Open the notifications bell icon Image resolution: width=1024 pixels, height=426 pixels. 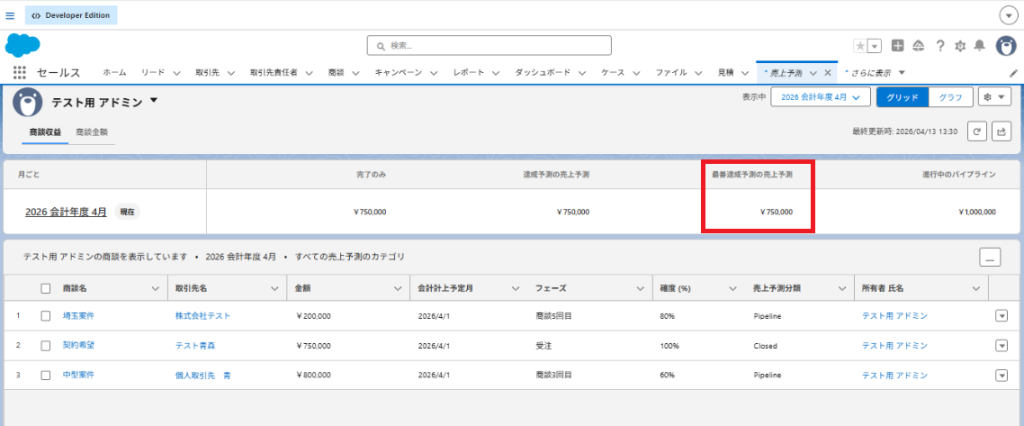[x=980, y=46]
